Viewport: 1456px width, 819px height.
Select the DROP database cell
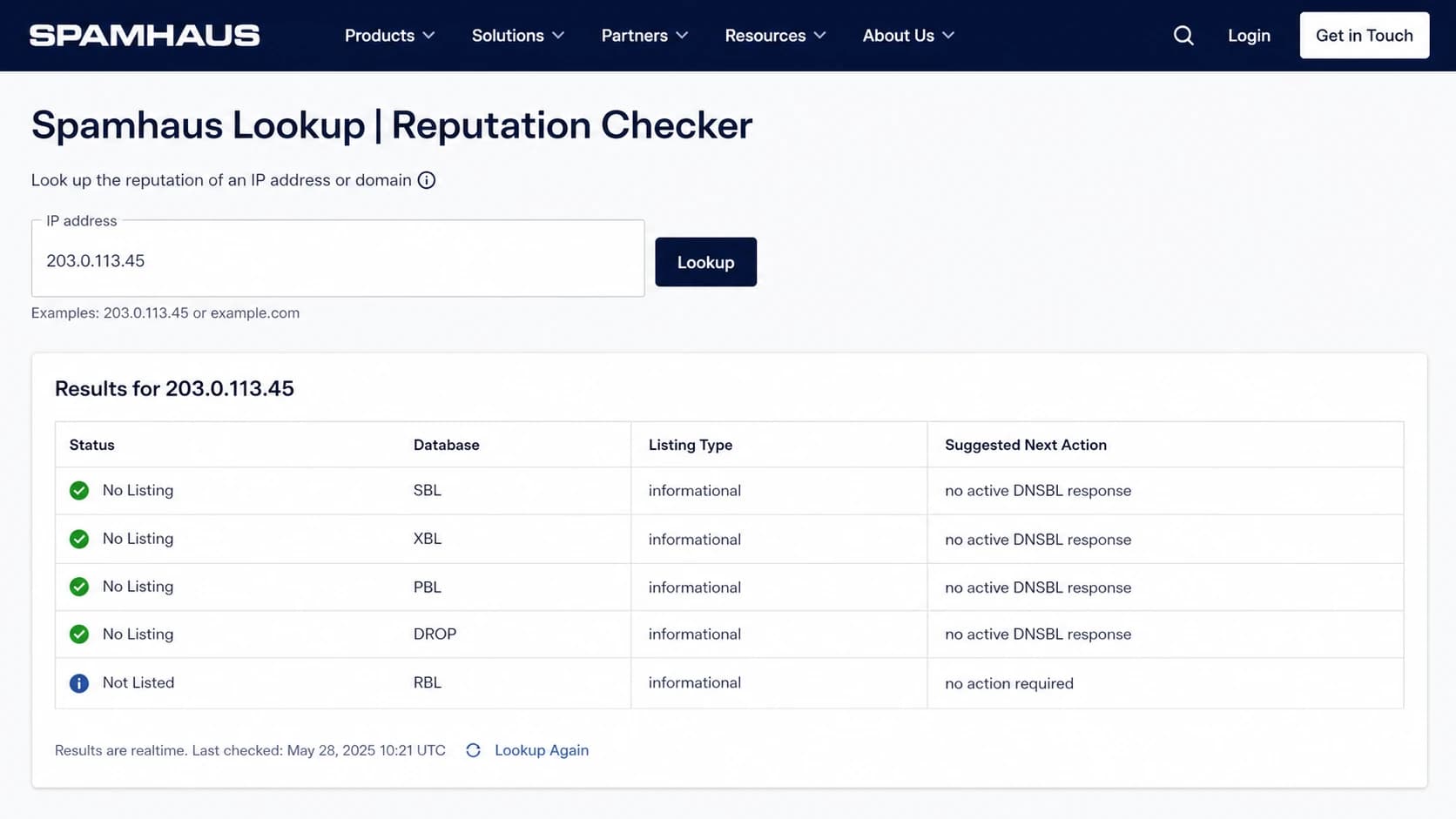435,634
